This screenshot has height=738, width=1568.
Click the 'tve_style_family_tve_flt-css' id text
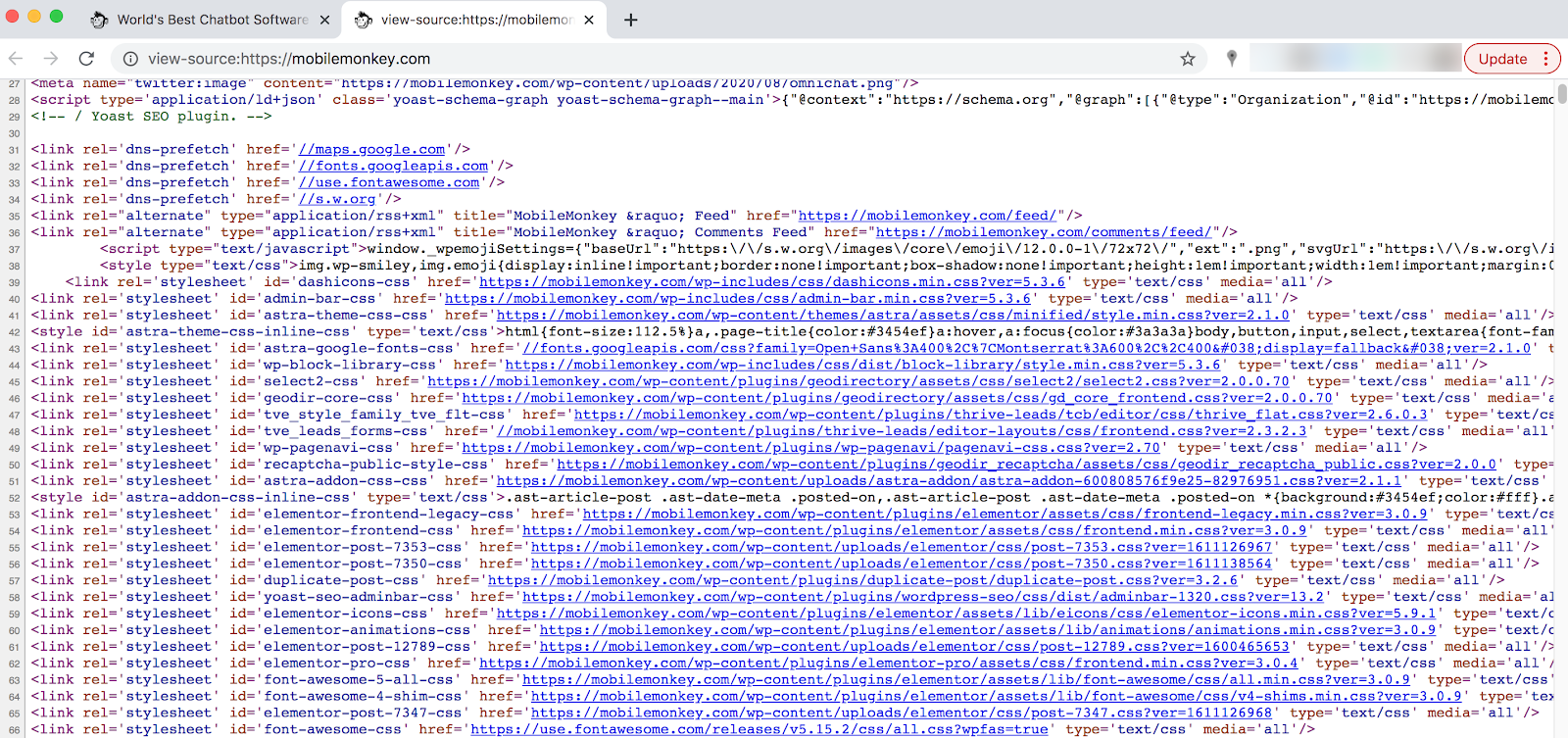point(384,415)
